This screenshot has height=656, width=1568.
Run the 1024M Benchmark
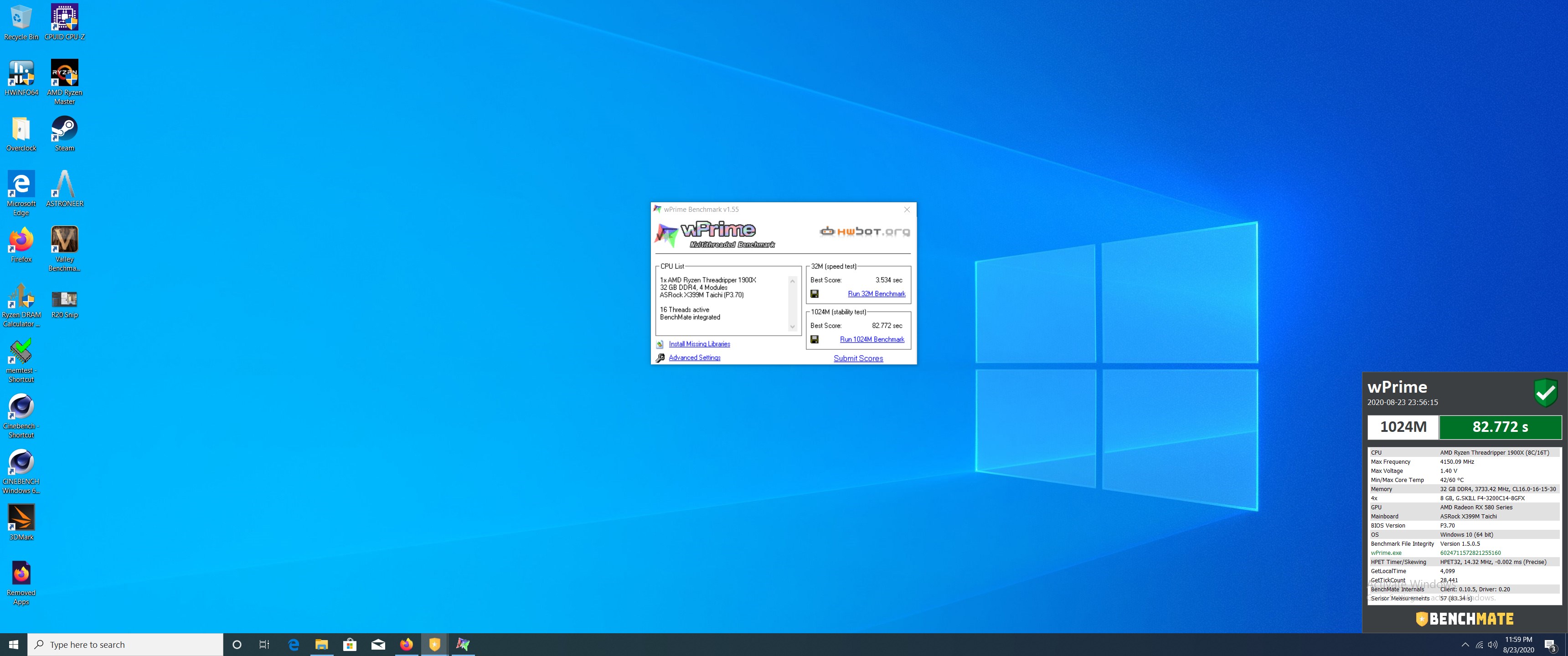pos(872,339)
